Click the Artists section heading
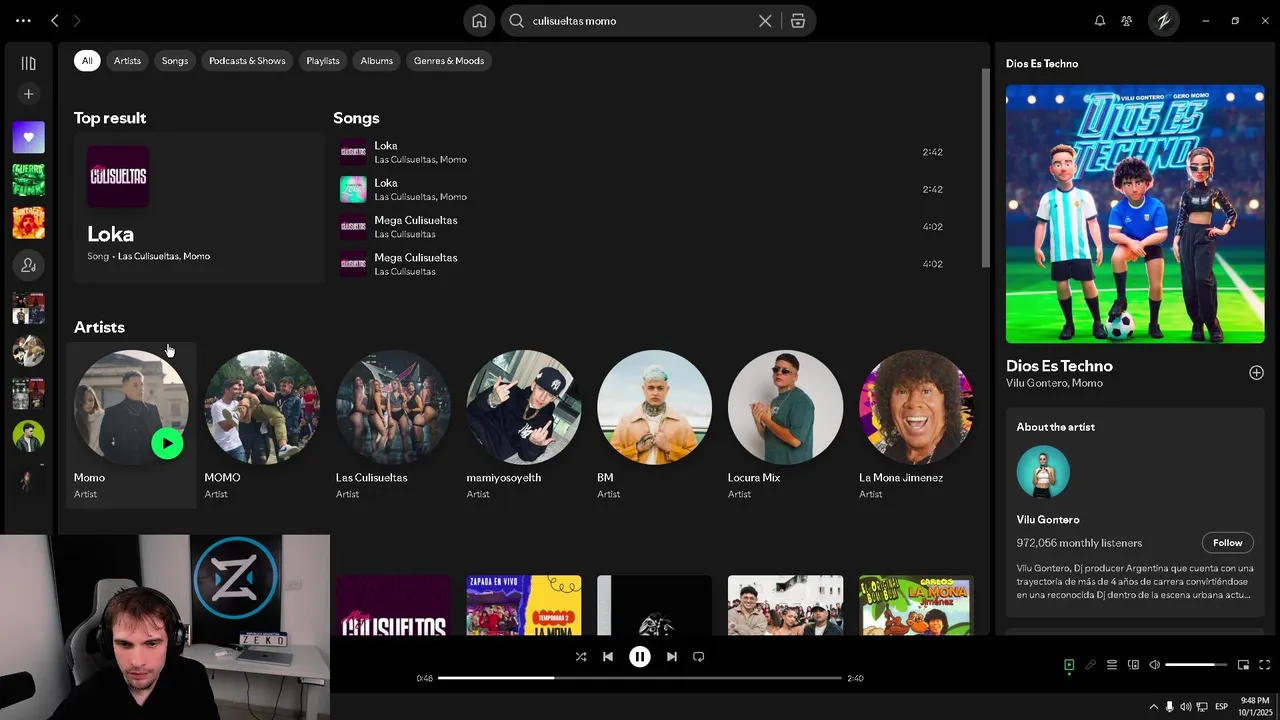This screenshot has width=1280, height=720. 99,327
